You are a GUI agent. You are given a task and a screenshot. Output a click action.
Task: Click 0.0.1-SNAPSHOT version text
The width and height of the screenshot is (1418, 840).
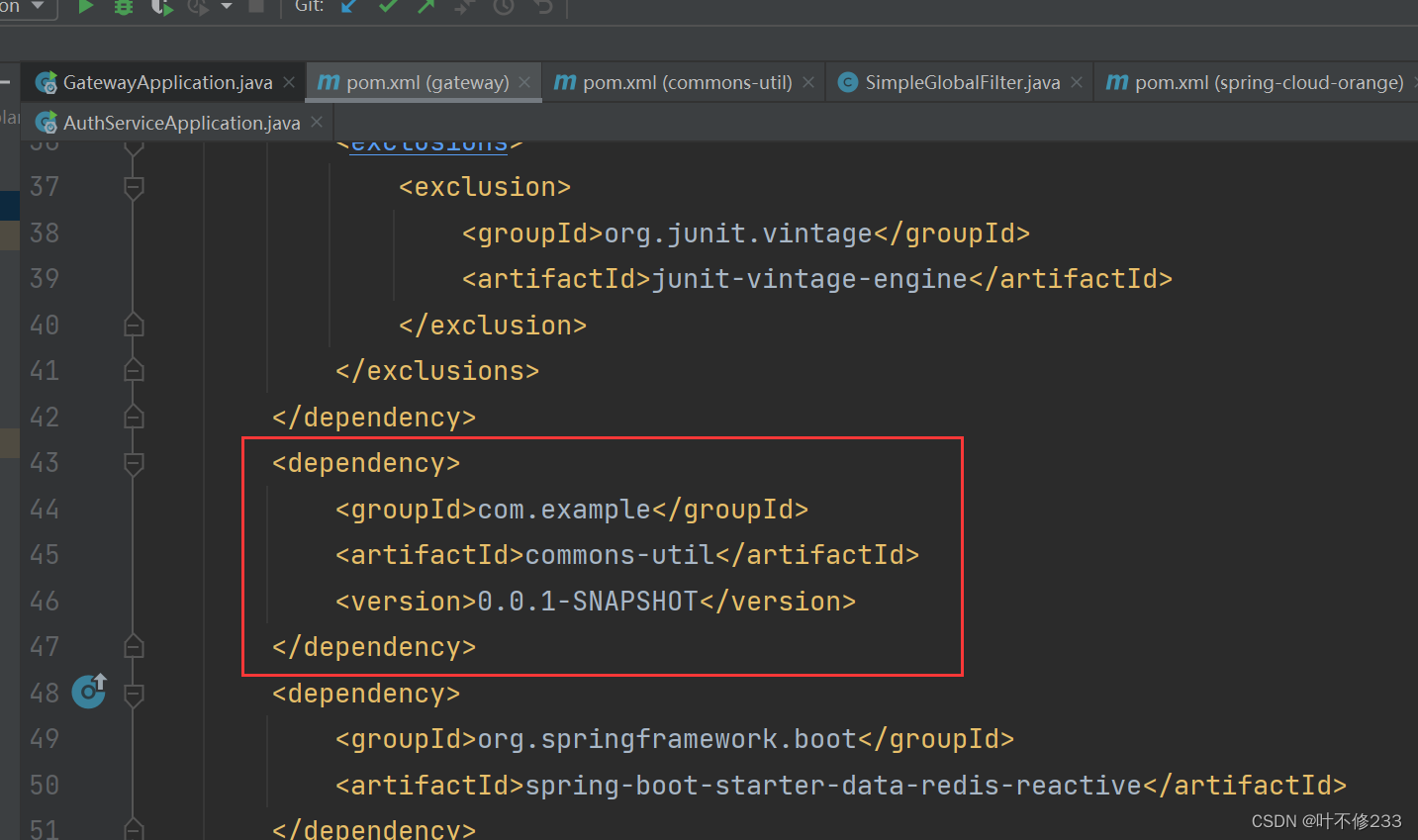click(x=588, y=602)
